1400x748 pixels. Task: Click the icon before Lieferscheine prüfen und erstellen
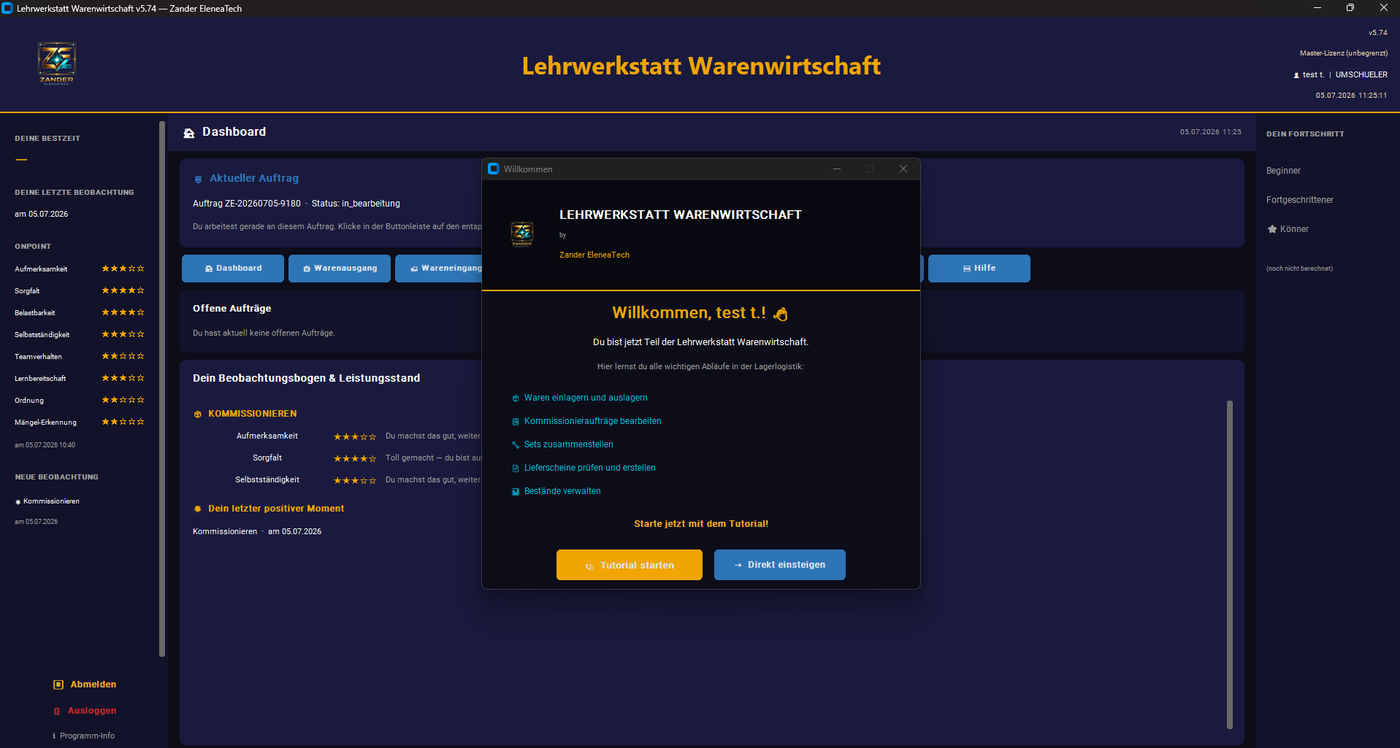(x=515, y=468)
